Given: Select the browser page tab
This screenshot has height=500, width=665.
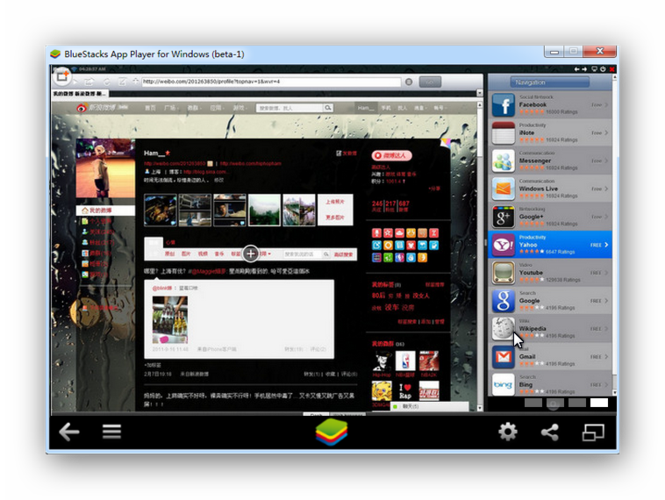Looking at the screenshot, I should pyautogui.click(x=80, y=93).
